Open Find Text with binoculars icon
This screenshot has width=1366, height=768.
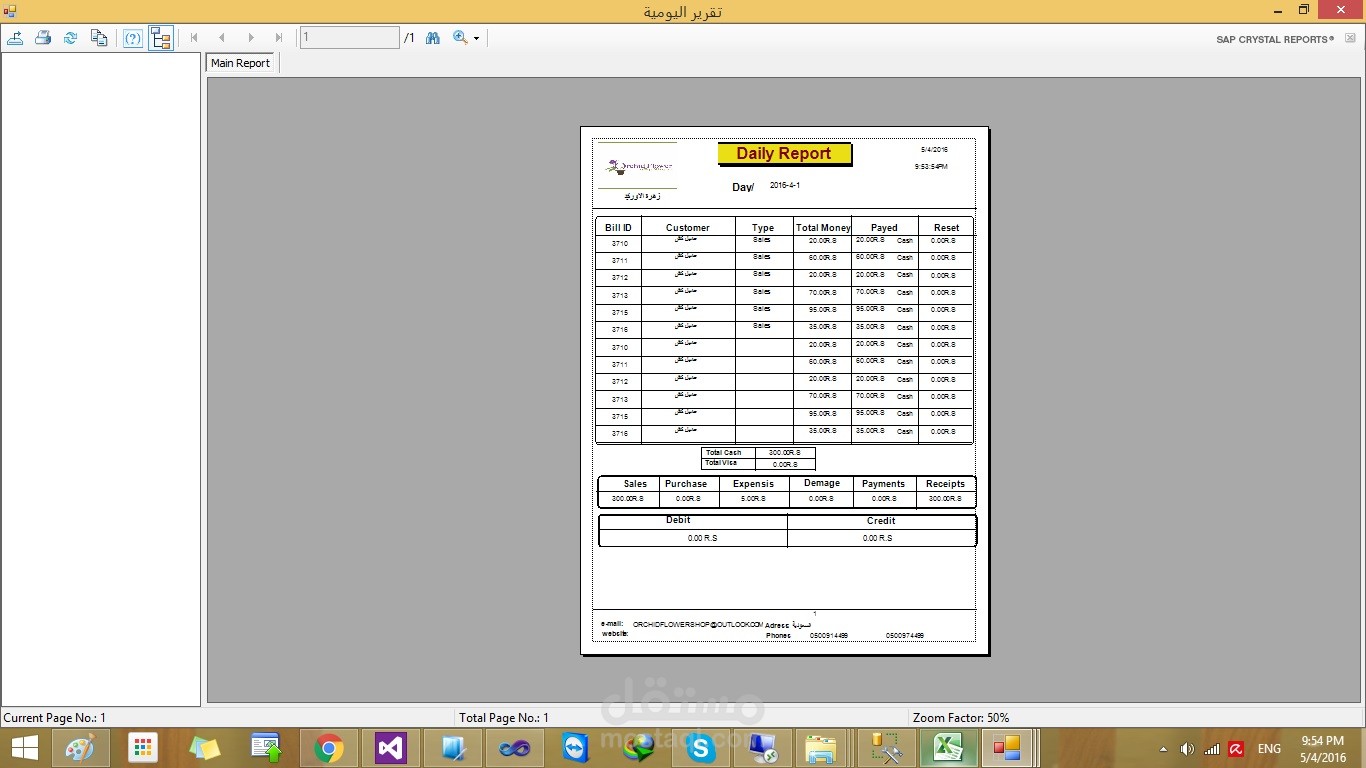coord(433,38)
